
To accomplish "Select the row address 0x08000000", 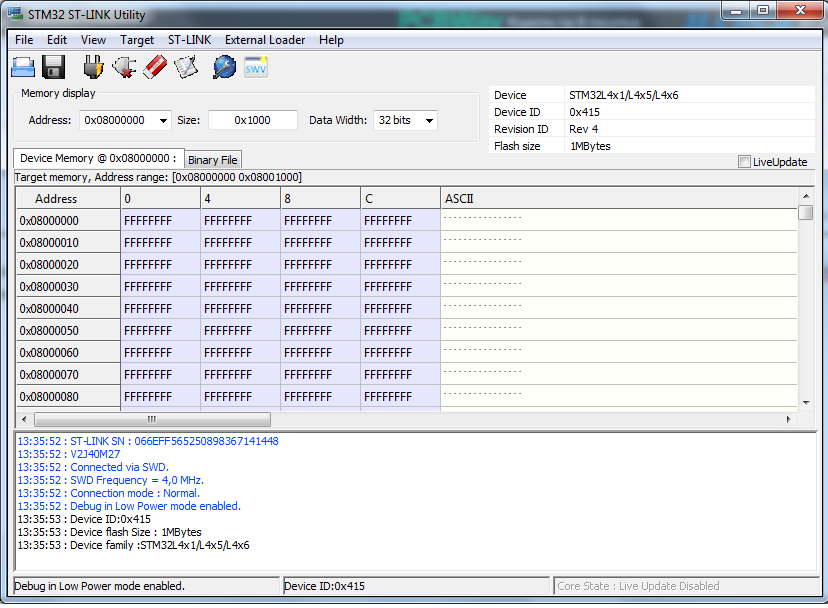I will pyautogui.click(x=68, y=221).
